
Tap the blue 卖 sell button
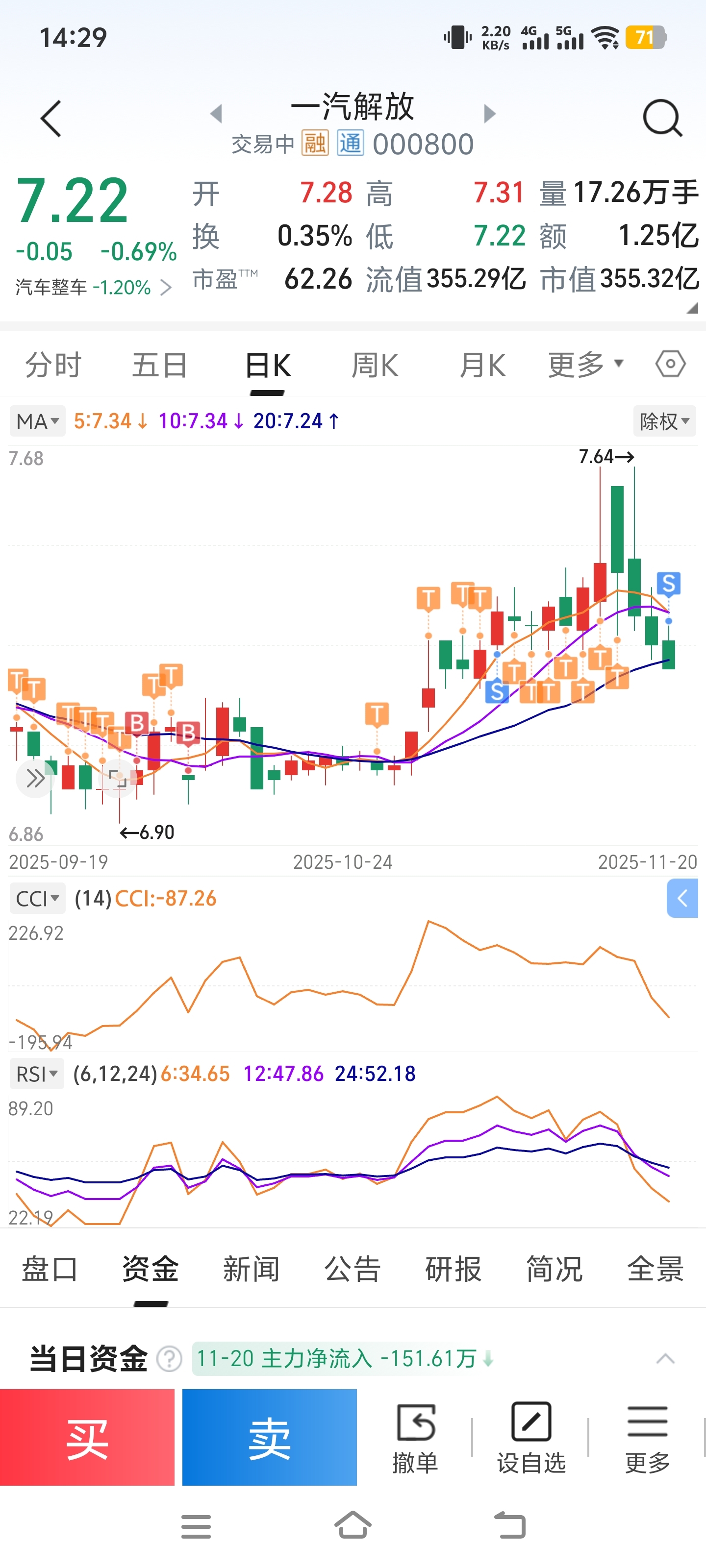[x=269, y=1437]
